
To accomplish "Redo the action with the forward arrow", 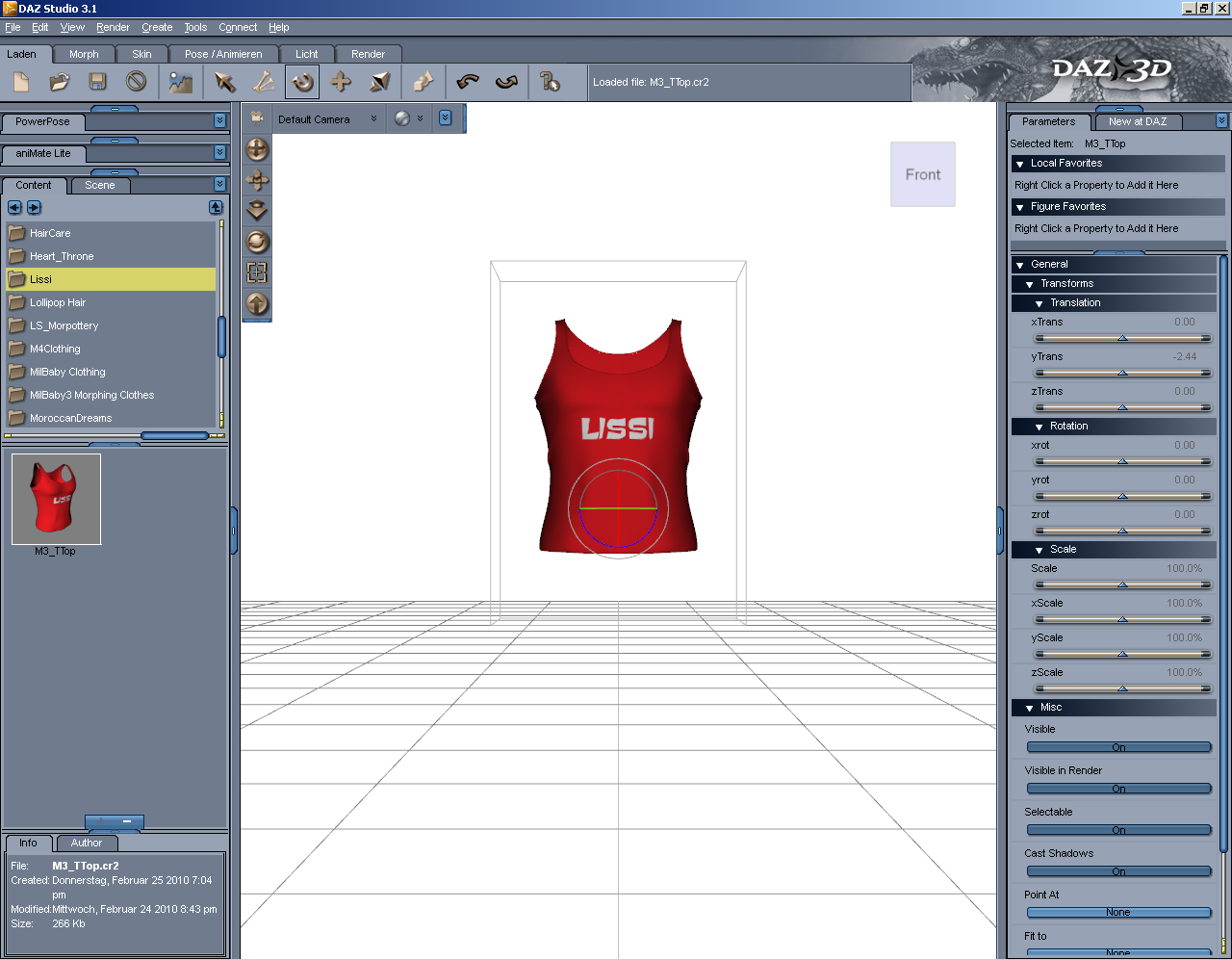I will [506, 82].
